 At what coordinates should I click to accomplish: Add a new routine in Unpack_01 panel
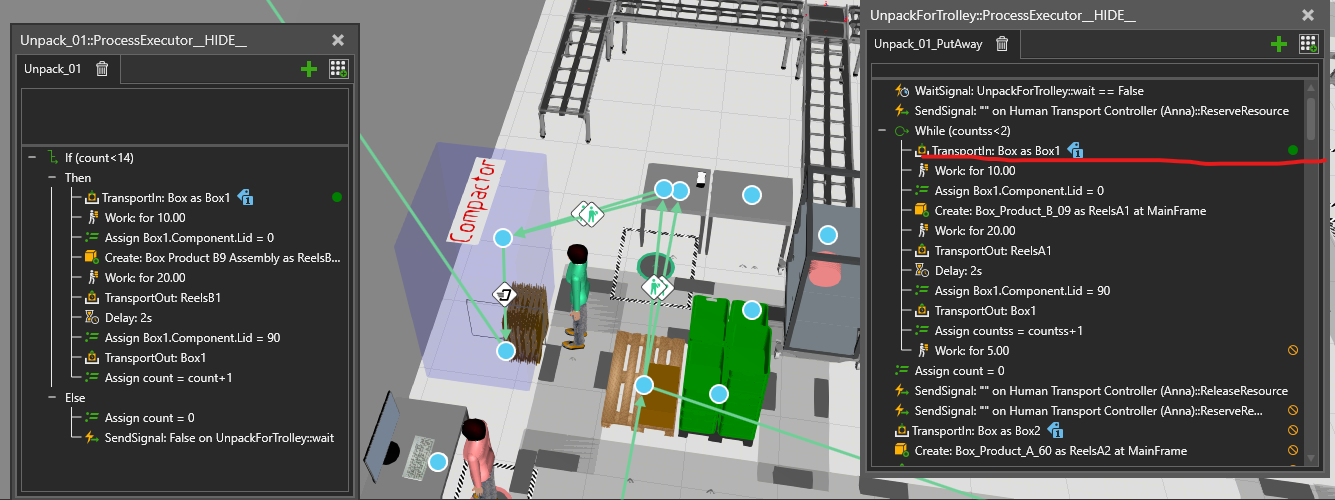[x=308, y=69]
